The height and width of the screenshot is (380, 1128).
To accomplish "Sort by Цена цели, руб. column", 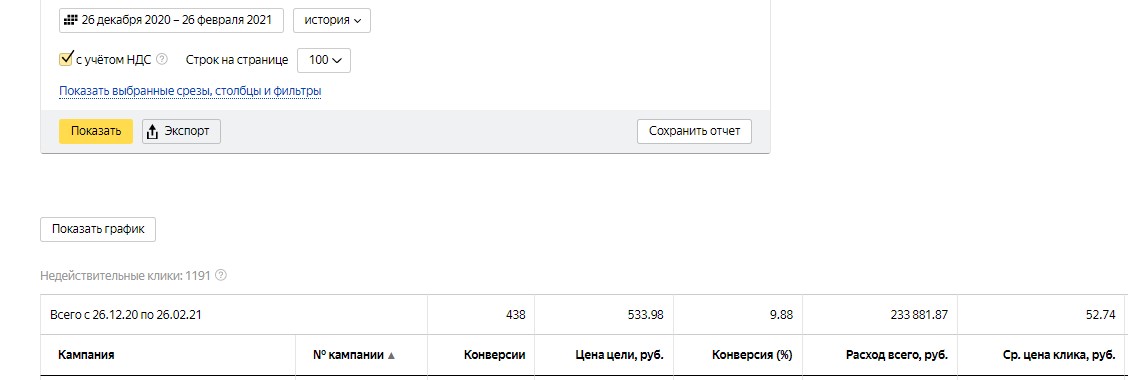I will pos(619,355).
